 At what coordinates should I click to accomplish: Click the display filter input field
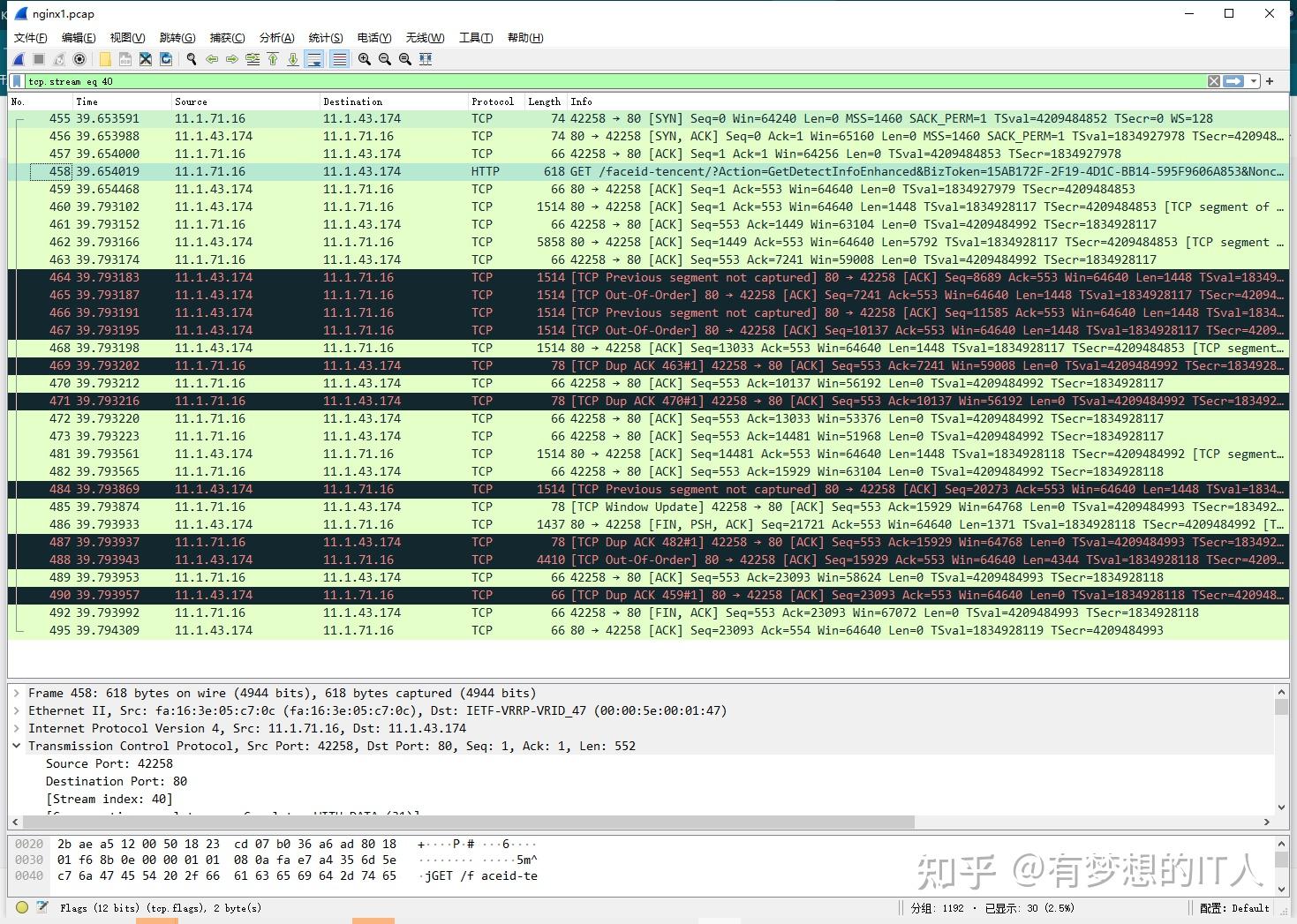click(615, 81)
